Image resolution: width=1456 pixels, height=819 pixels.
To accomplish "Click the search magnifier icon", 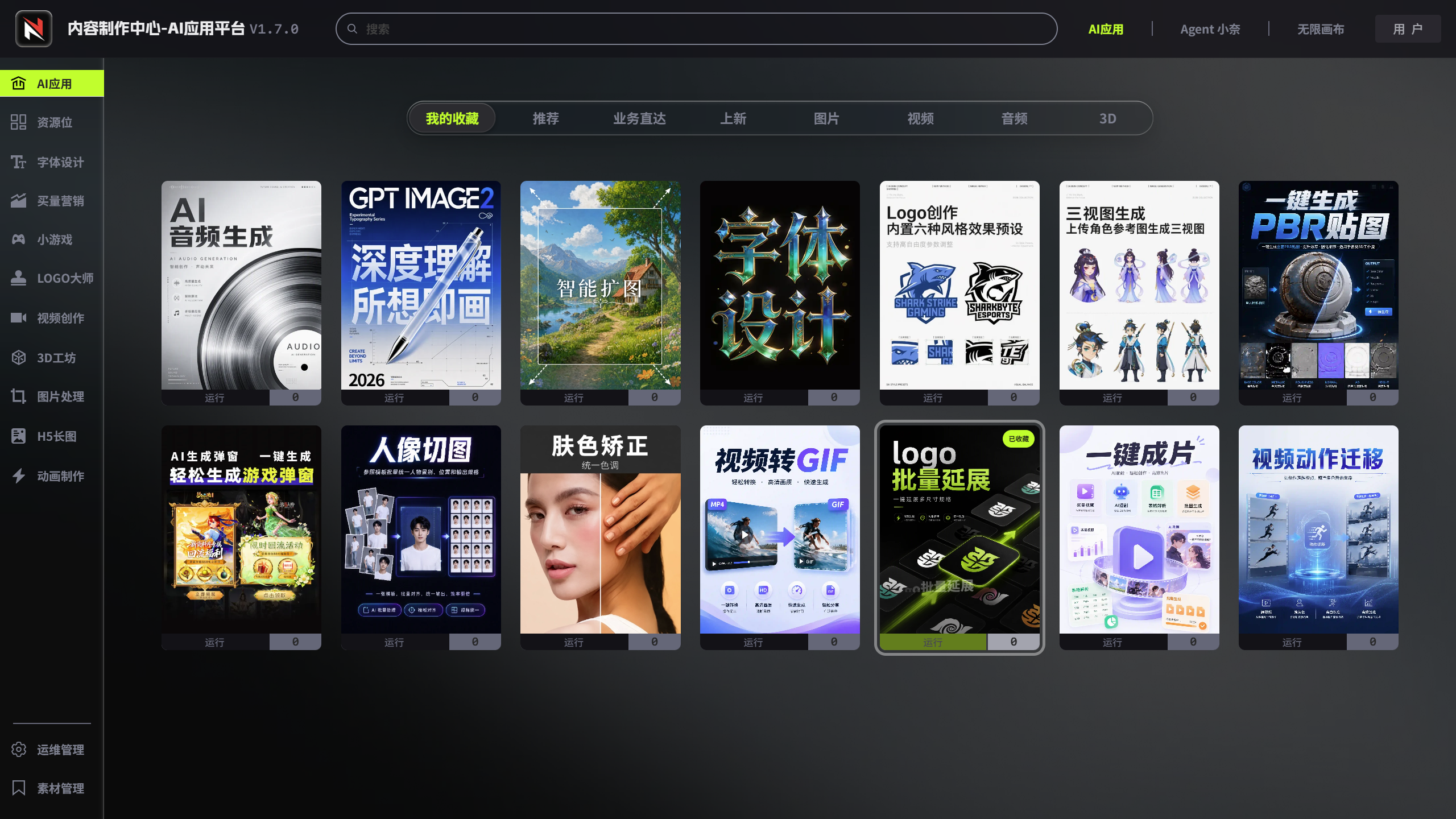I will pyautogui.click(x=352, y=28).
